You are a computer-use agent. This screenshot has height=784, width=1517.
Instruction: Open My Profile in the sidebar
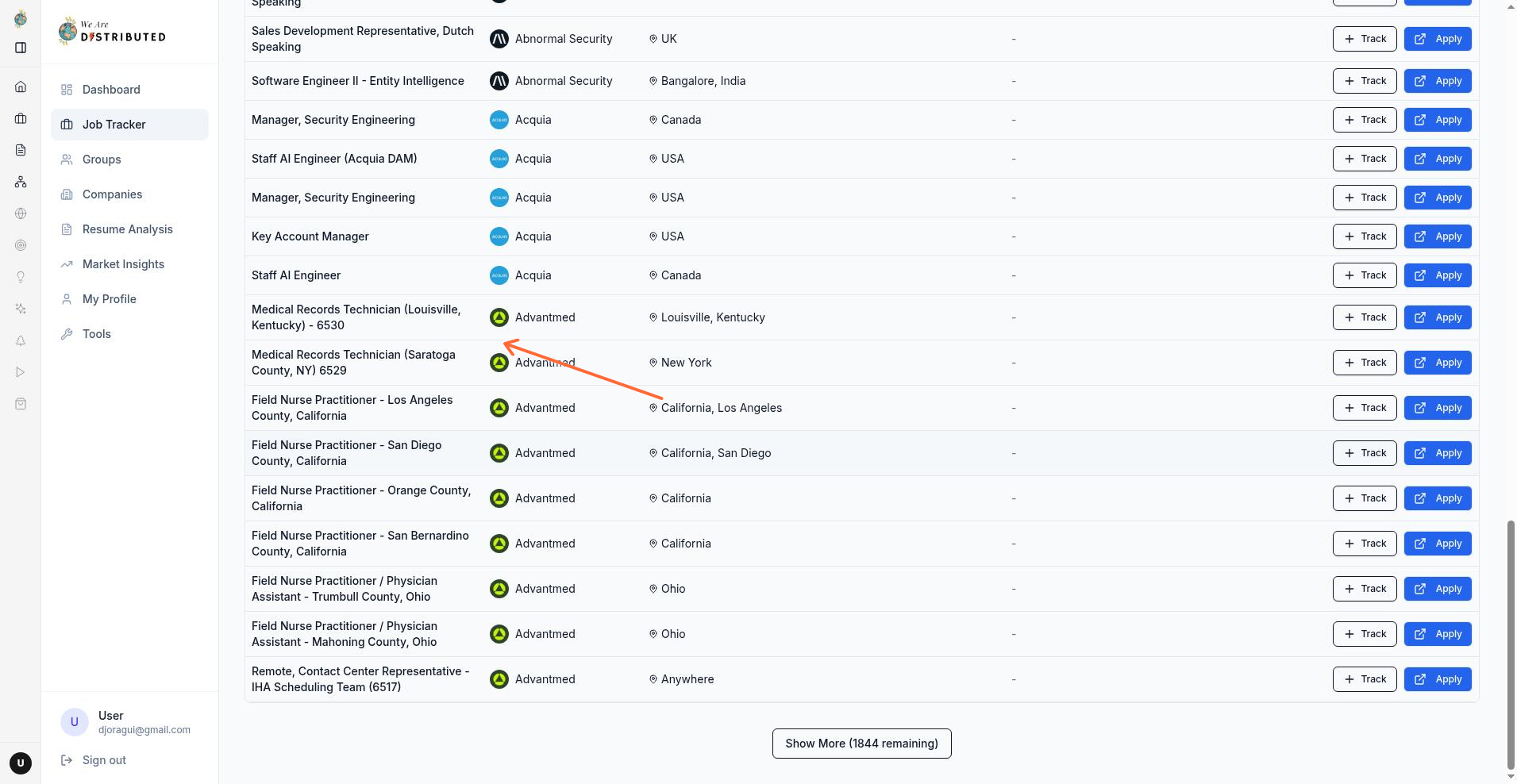[129, 299]
